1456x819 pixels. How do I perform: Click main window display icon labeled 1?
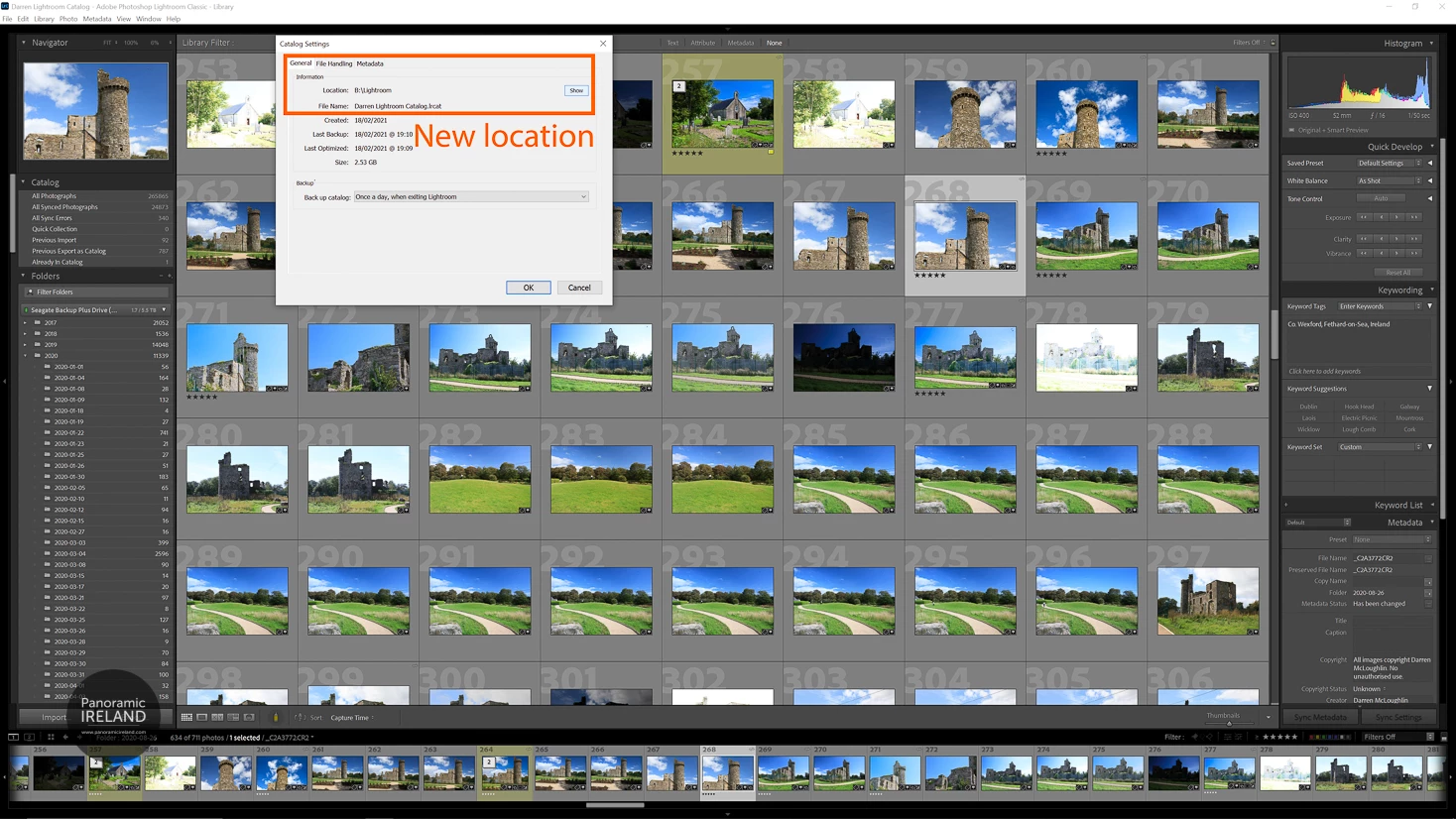[x=13, y=737]
